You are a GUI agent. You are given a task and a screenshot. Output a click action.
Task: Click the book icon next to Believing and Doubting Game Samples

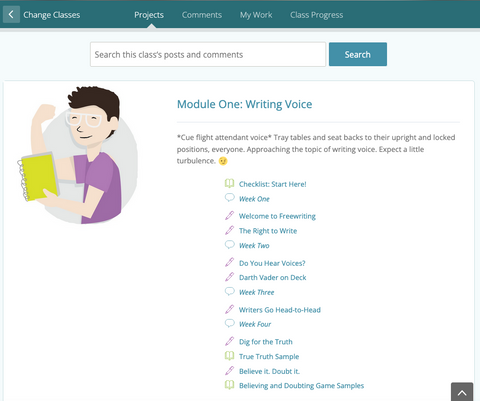(229, 385)
